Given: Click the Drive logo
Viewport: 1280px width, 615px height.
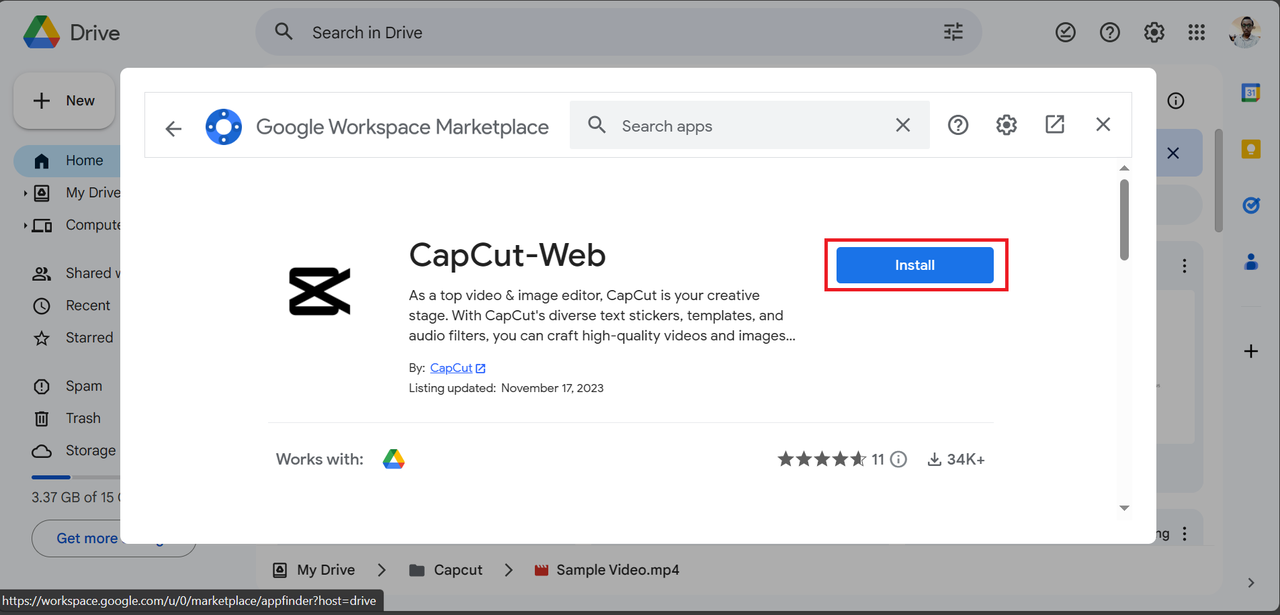Looking at the screenshot, I should 71,32.
